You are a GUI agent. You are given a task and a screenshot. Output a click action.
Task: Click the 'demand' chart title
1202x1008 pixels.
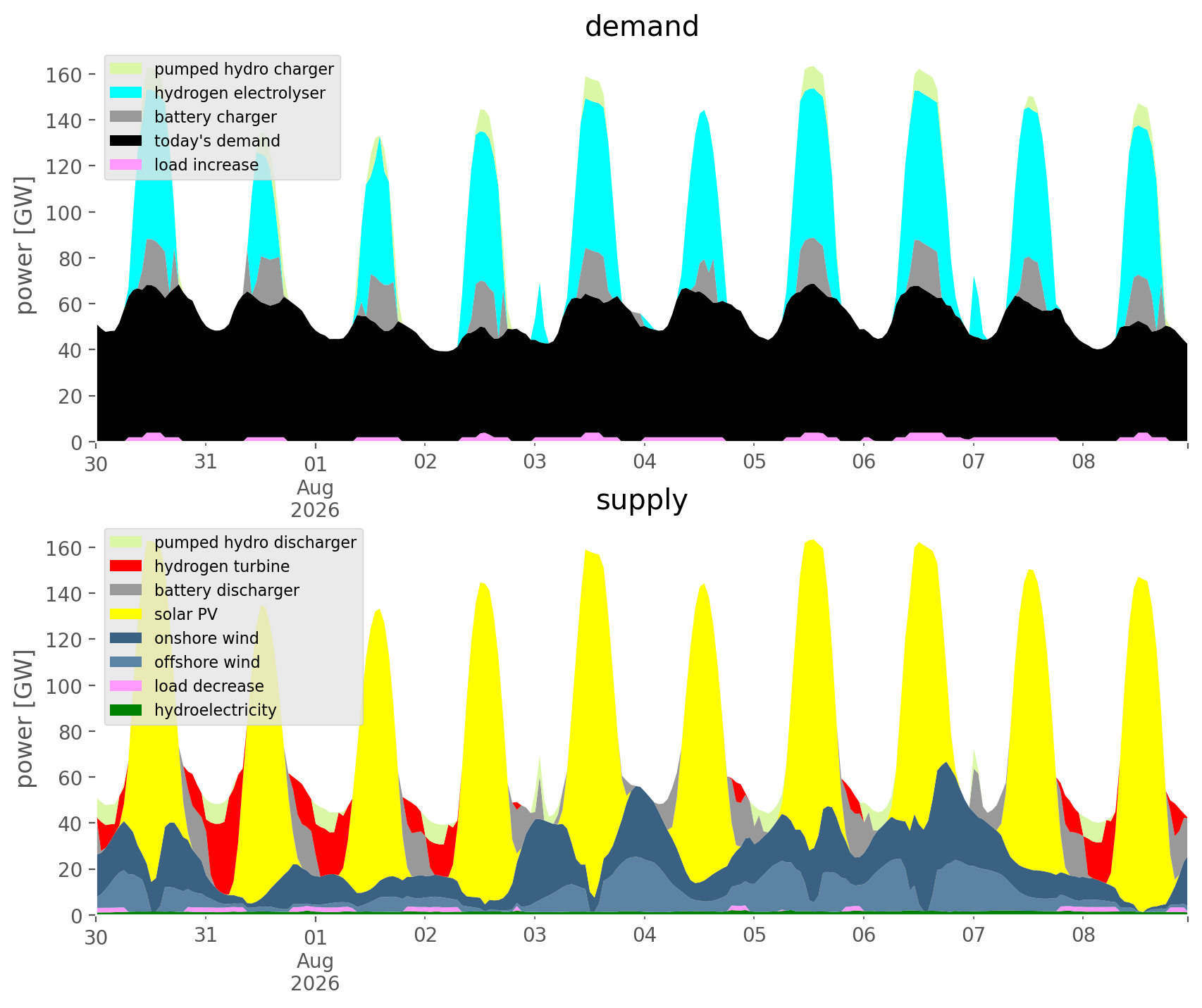click(x=642, y=27)
